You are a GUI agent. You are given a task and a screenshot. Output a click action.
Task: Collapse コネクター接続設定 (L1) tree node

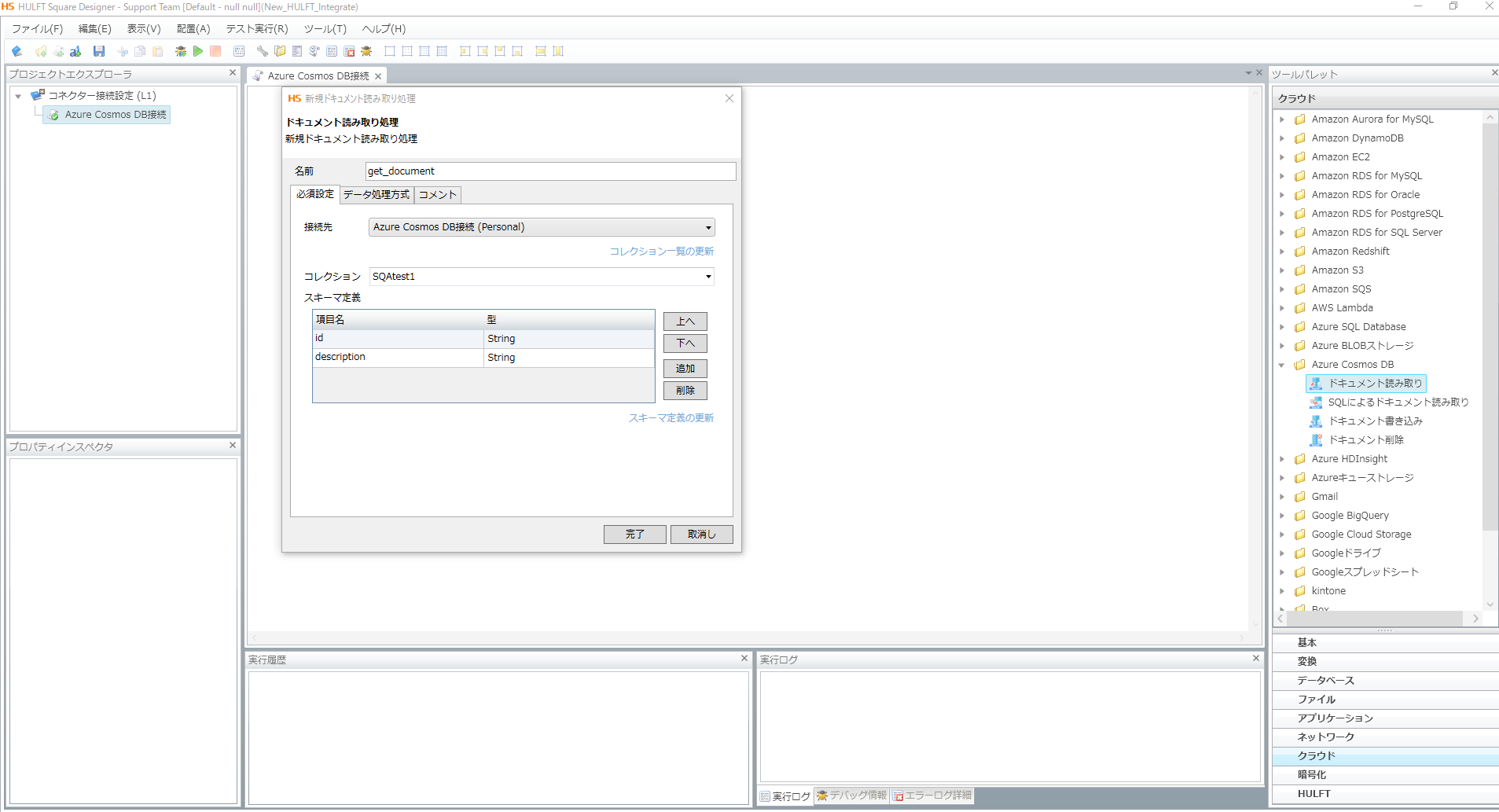(x=18, y=96)
